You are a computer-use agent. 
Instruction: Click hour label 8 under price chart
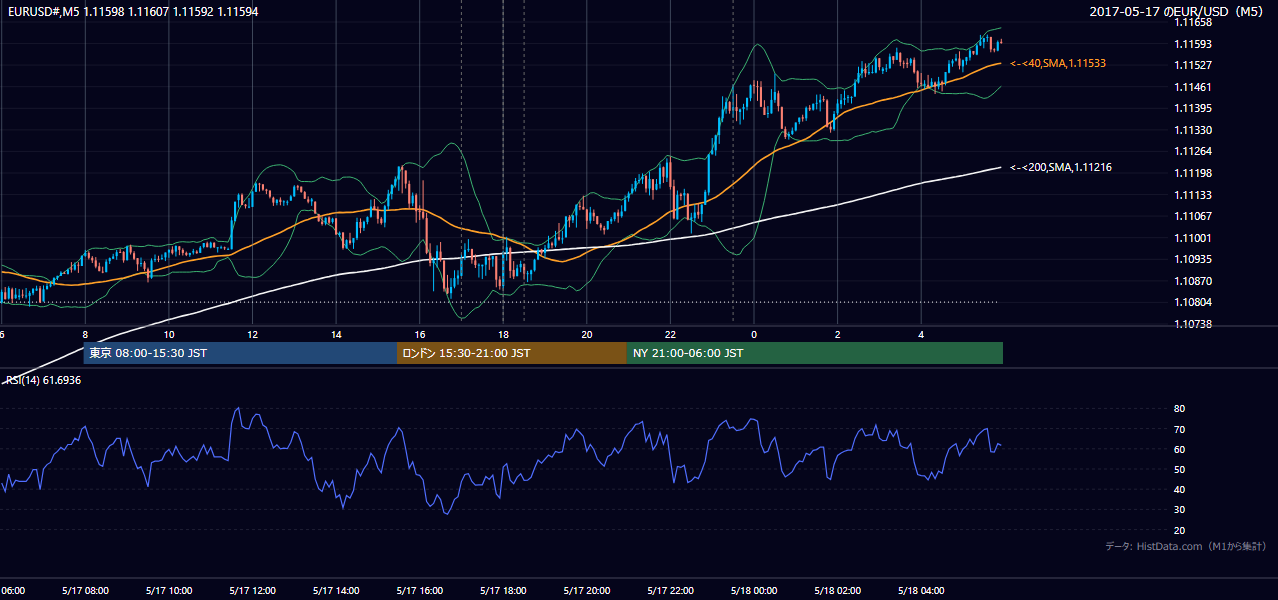85,334
